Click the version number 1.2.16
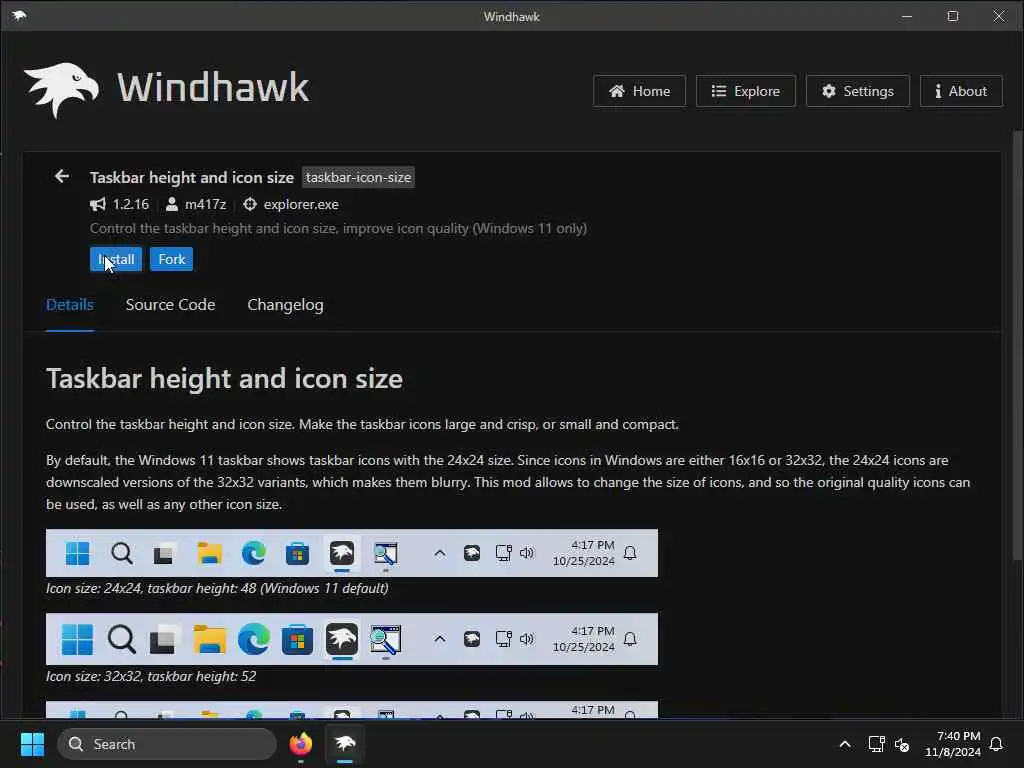 tap(131, 204)
